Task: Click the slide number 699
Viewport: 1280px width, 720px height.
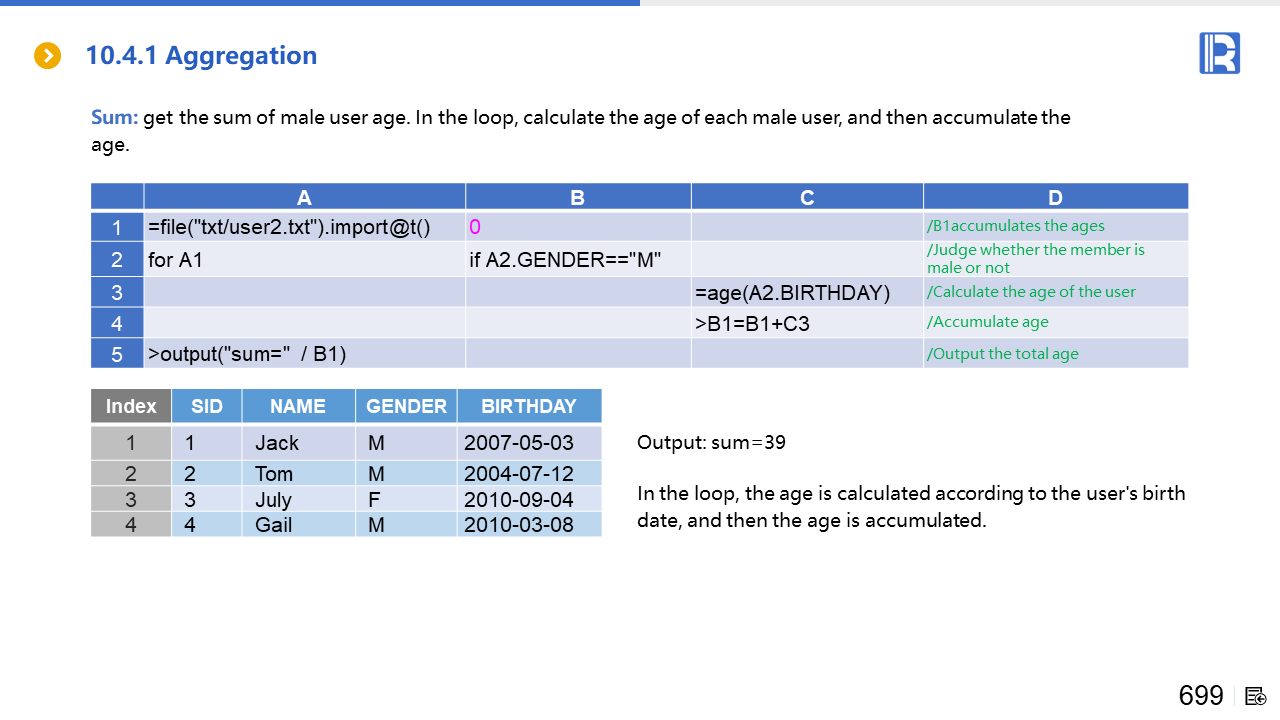Action: point(1200,696)
